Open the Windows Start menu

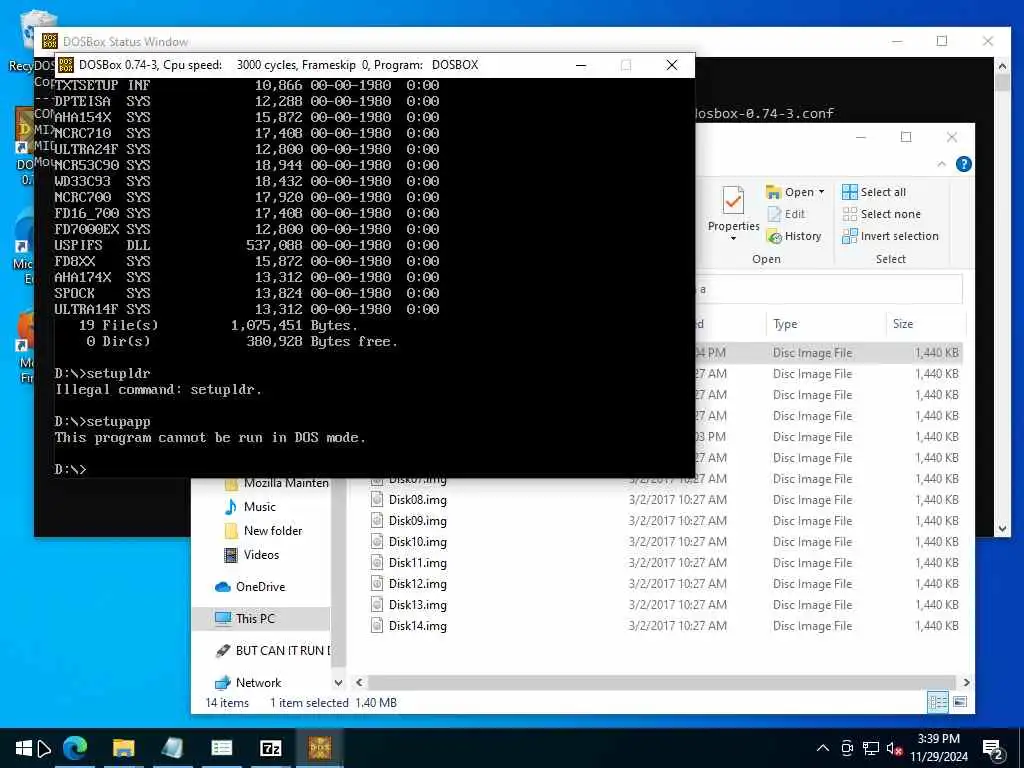click(24, 748)
